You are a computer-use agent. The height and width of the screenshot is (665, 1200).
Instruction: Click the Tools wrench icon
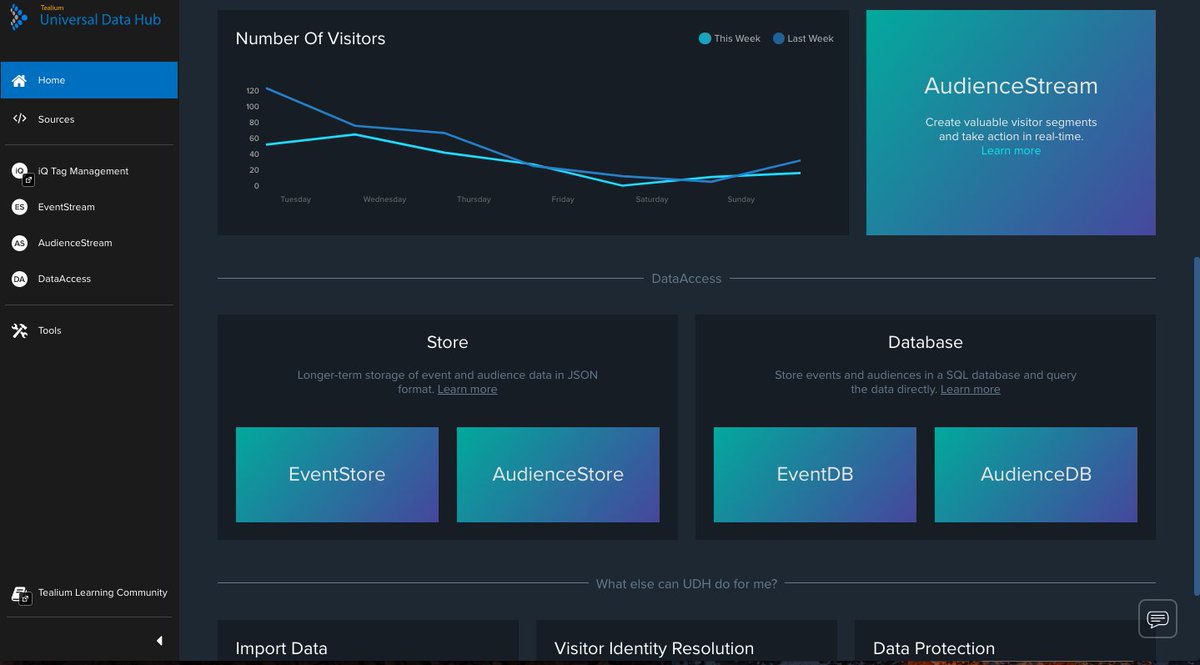[19, 330]
